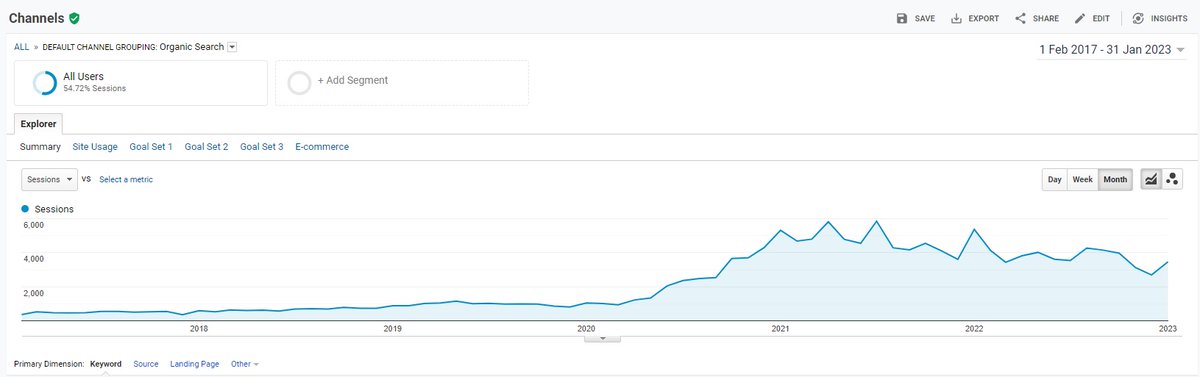Click the All Users segment donut icon
The image size is (1200, 377).
pyautogui.click(x=45, y=83)
